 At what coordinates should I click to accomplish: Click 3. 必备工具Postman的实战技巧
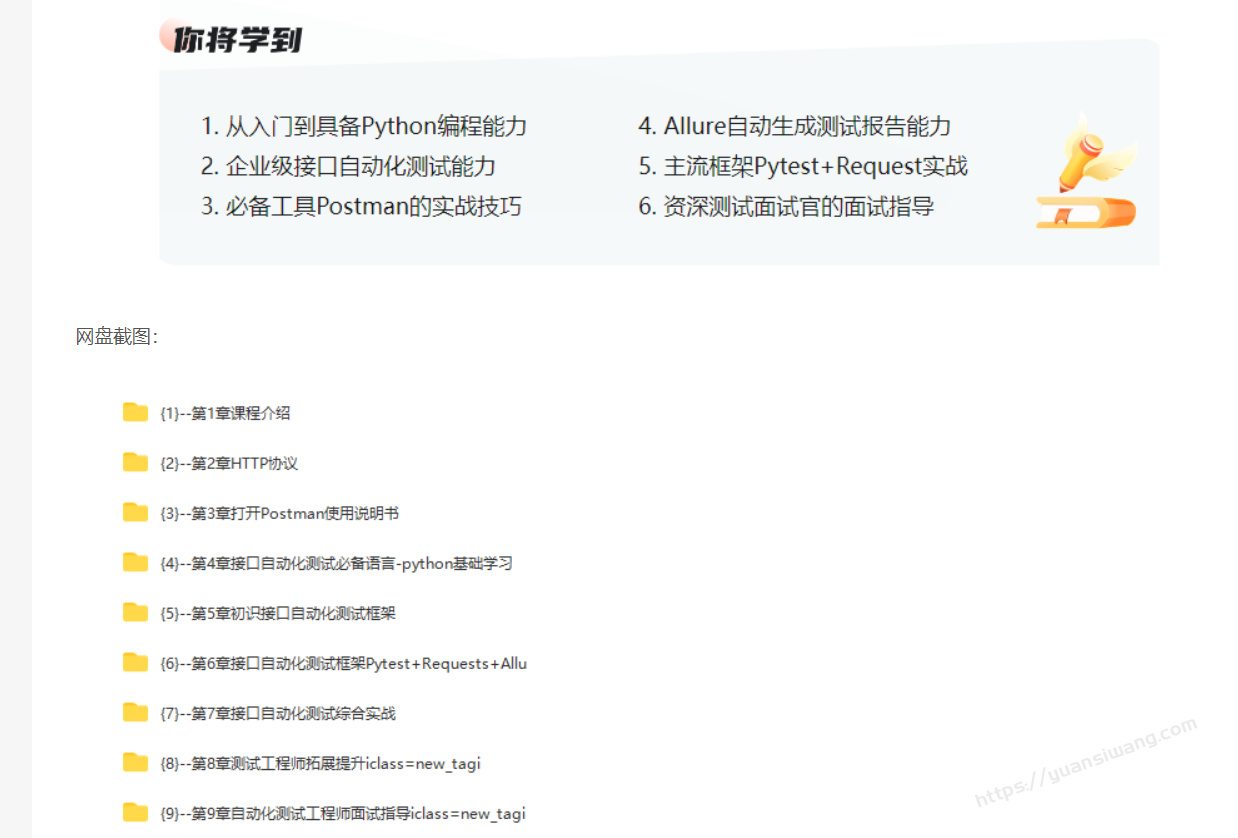pyautogui.click(x=361, y=207)
